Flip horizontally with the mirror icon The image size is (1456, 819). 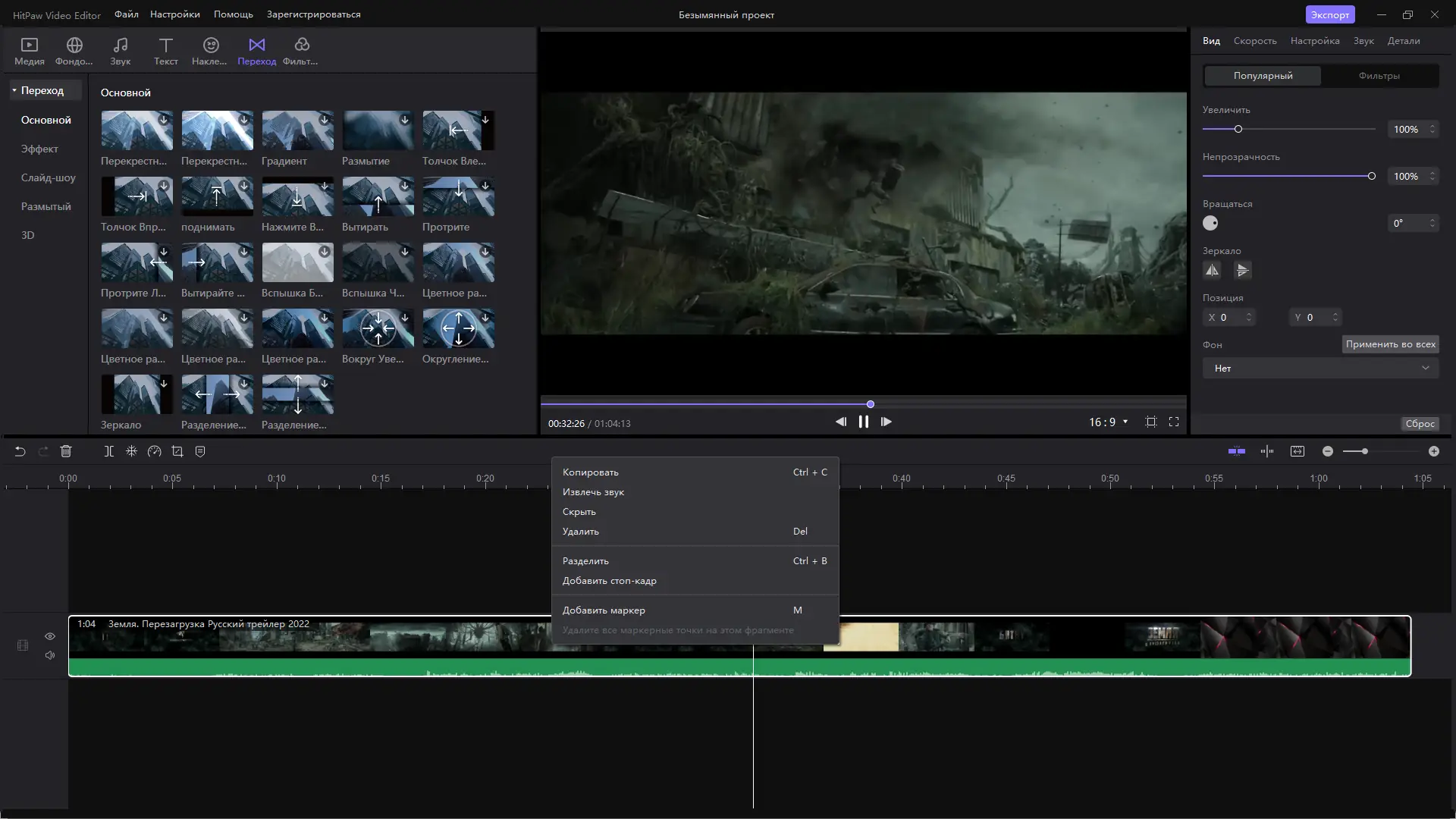click(1212, 270)
